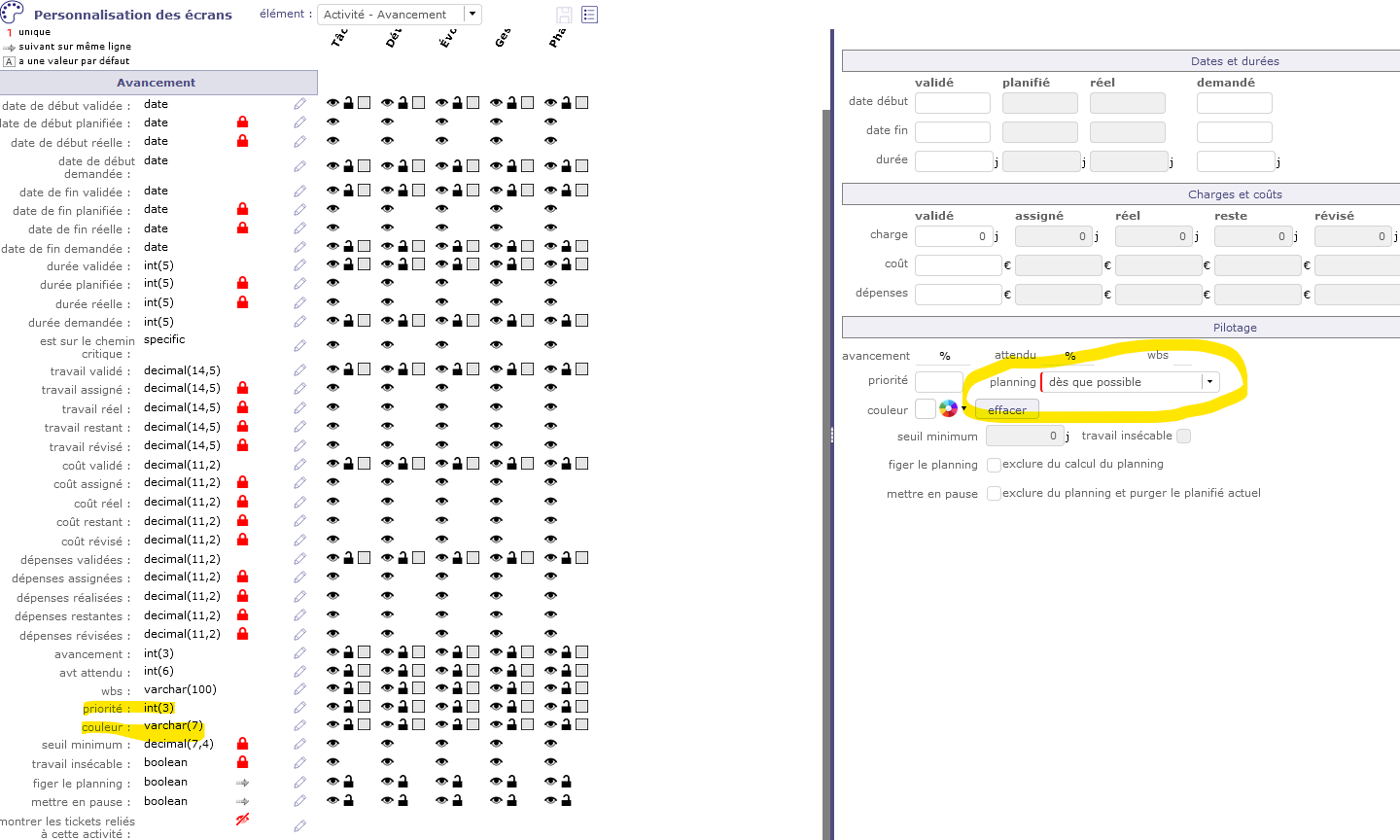Screen dimensions: 1400x840
Task: Edit the 'couleur' field via its pencil icon
Action: pyautogui.click(x=299, y=725)
